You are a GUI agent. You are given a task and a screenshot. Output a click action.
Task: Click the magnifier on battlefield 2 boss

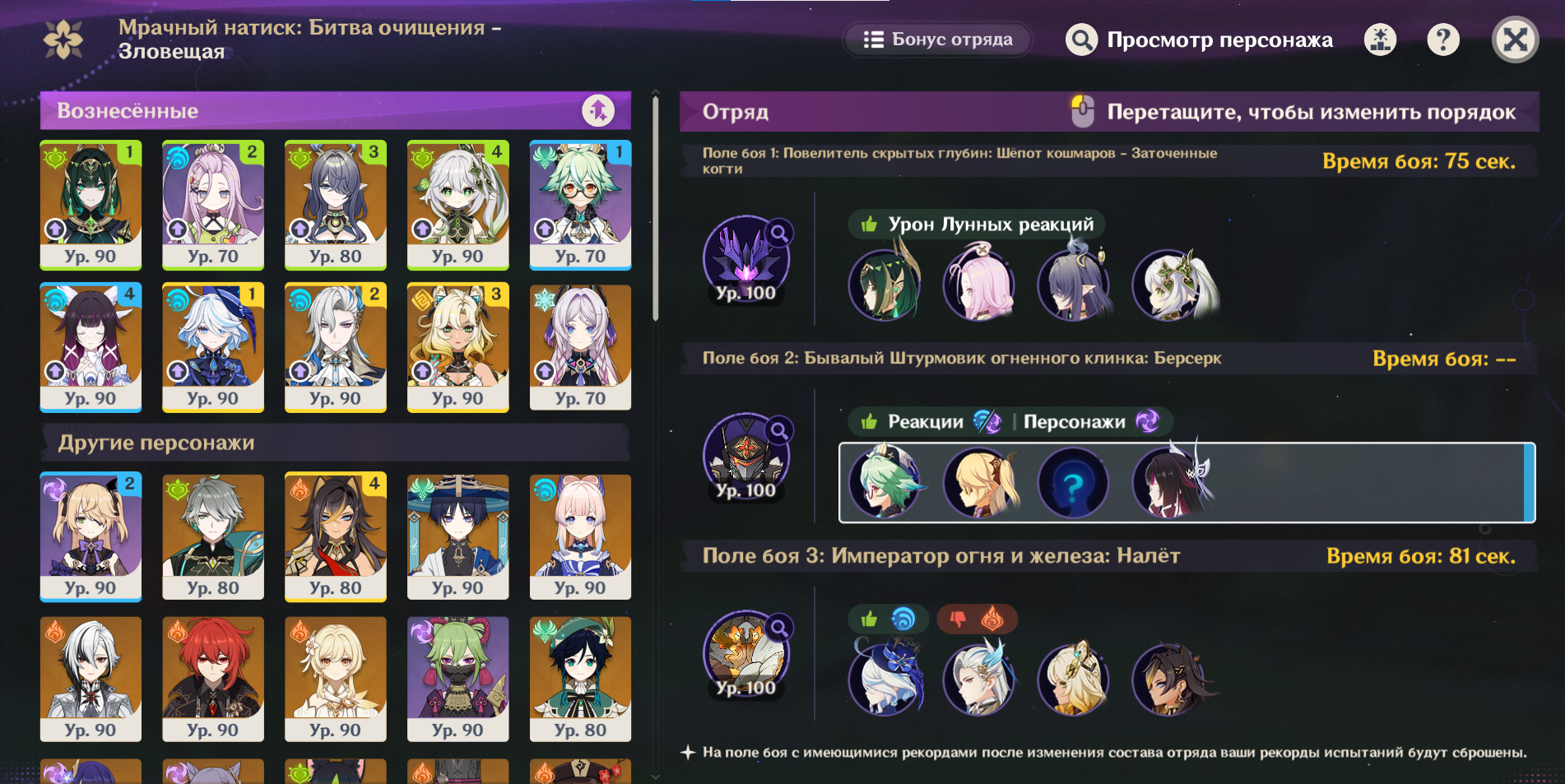coord(778,430)
